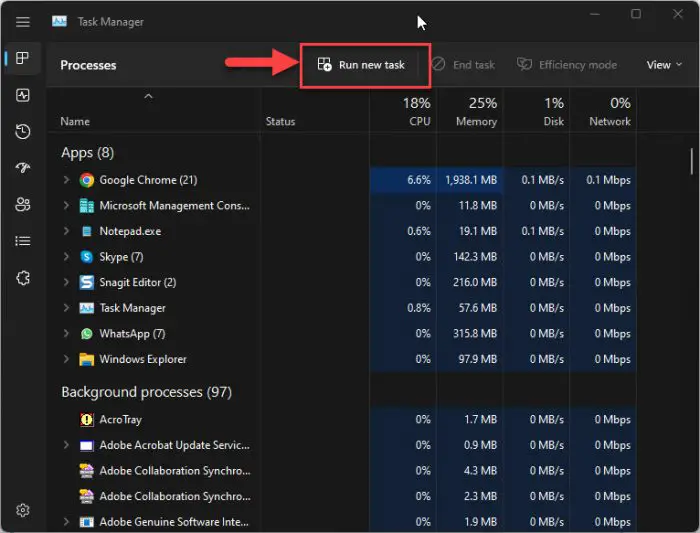Expand Windows Explorer process group
Viewport: 700px width, 533px height.
pyautogui.click(x=66, y=359)
